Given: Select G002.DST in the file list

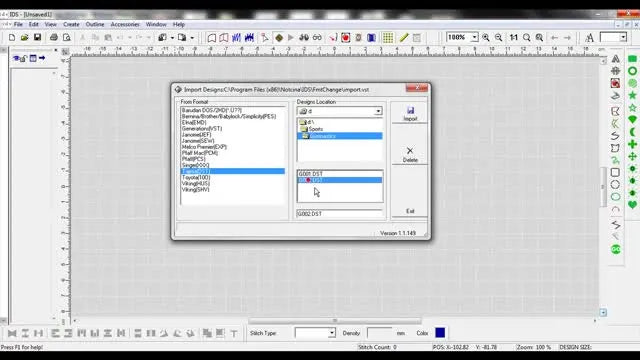Looking at the screenshot, I should point(340,180).
